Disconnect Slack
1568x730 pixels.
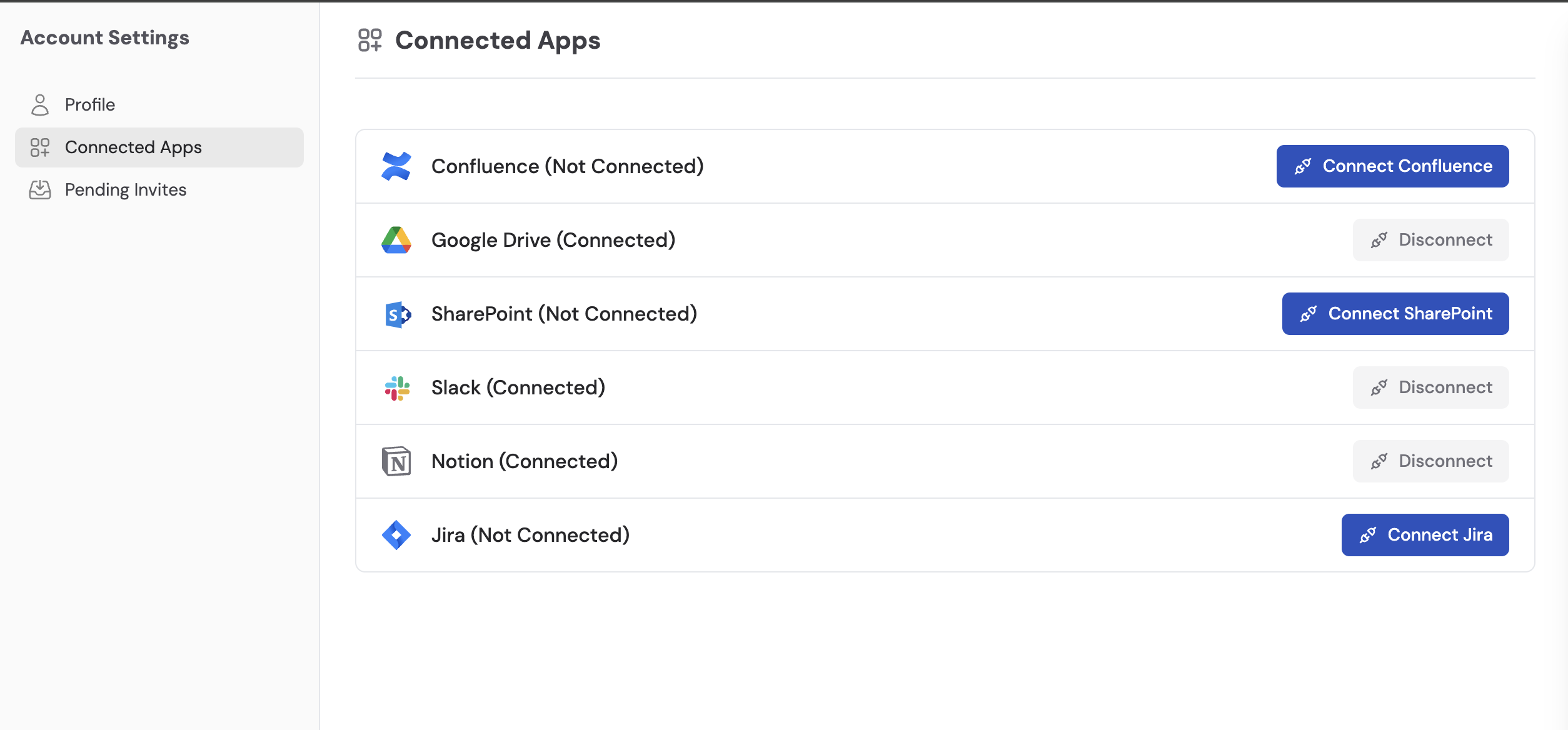(1430, 387)
